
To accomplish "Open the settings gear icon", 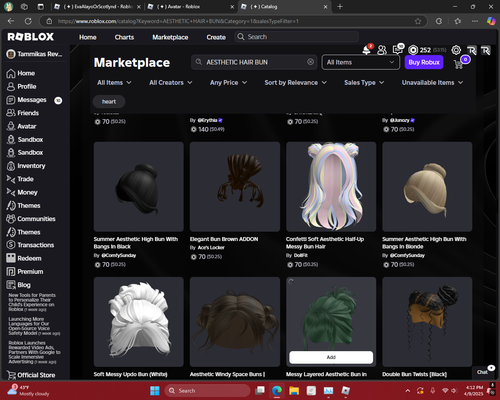I will point(456,50).
